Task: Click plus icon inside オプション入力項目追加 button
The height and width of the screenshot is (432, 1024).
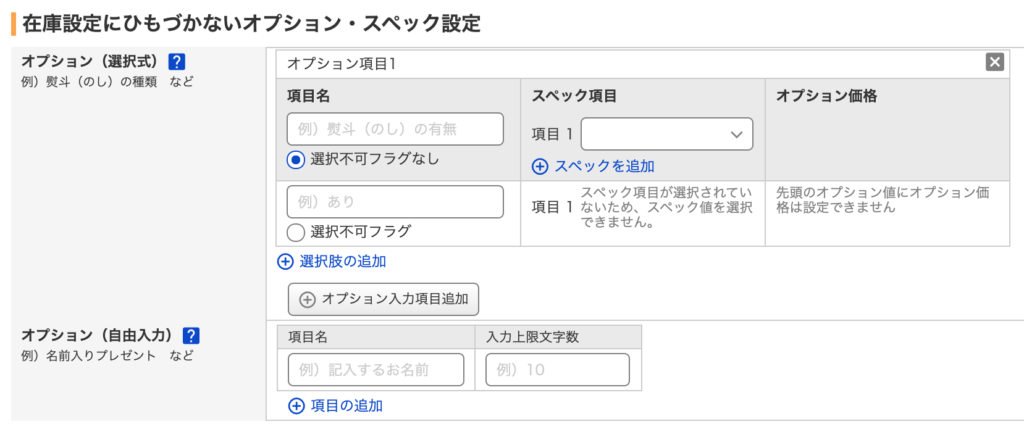Action: [307, 300]
